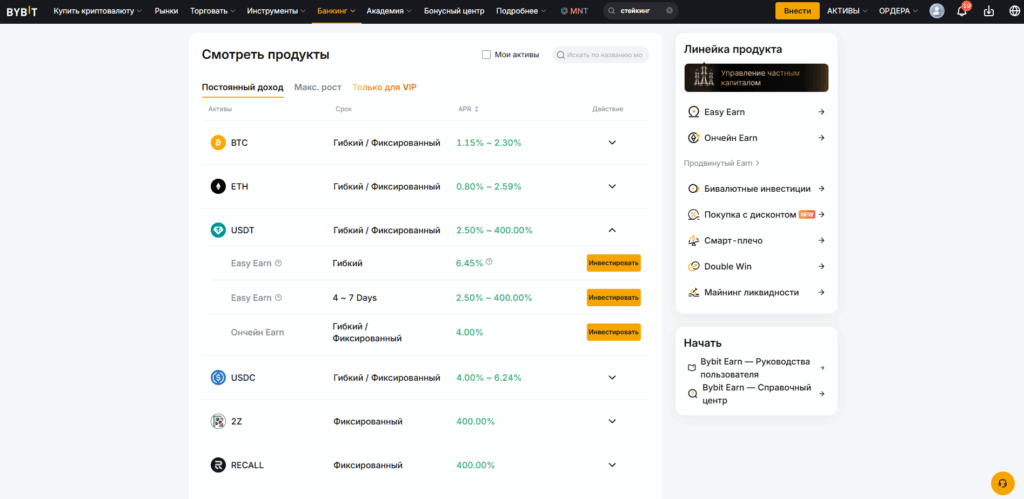Click "Инвестировать" for flexible Easy Earn

[613, 263]
